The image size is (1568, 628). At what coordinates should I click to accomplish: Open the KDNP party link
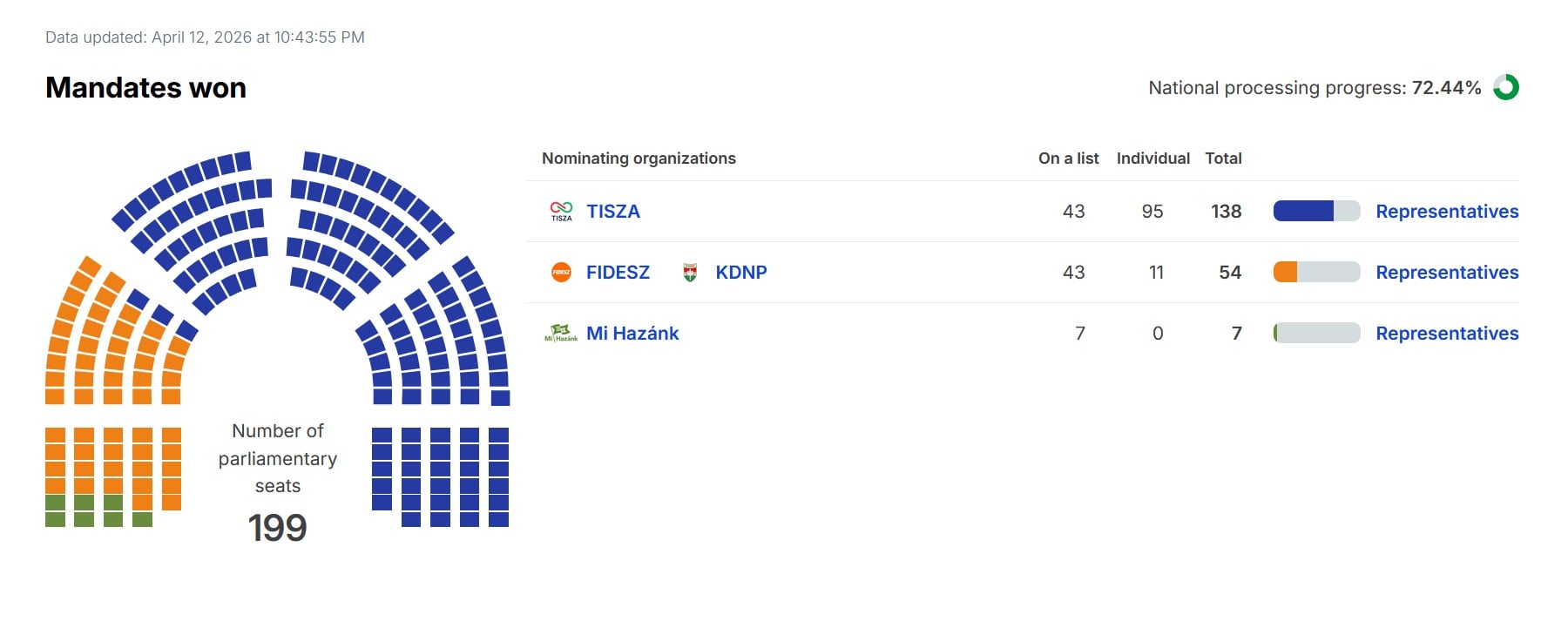[x=741, y=273]
